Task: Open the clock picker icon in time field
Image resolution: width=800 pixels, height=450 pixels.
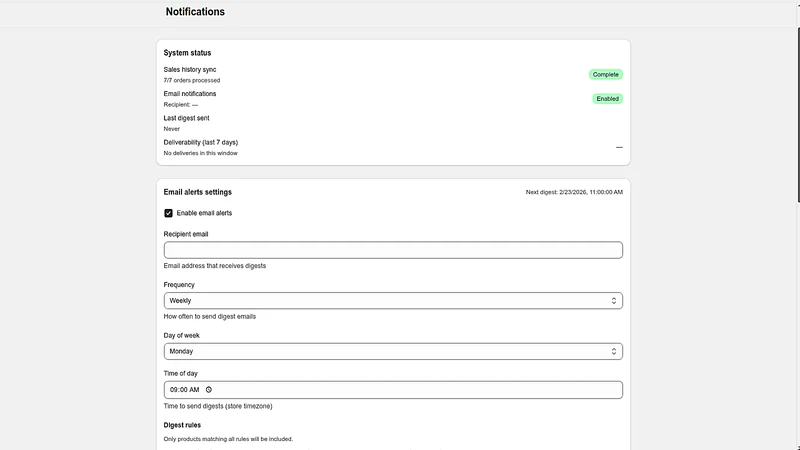Action: (x=209, y=390)
